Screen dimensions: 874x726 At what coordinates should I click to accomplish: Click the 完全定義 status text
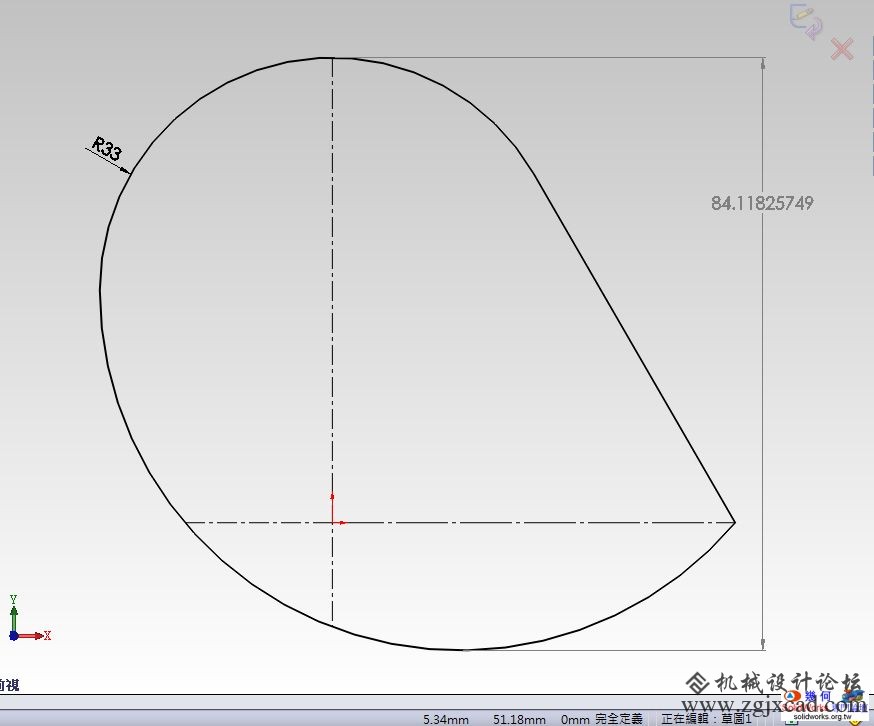(x=619, y=719)
